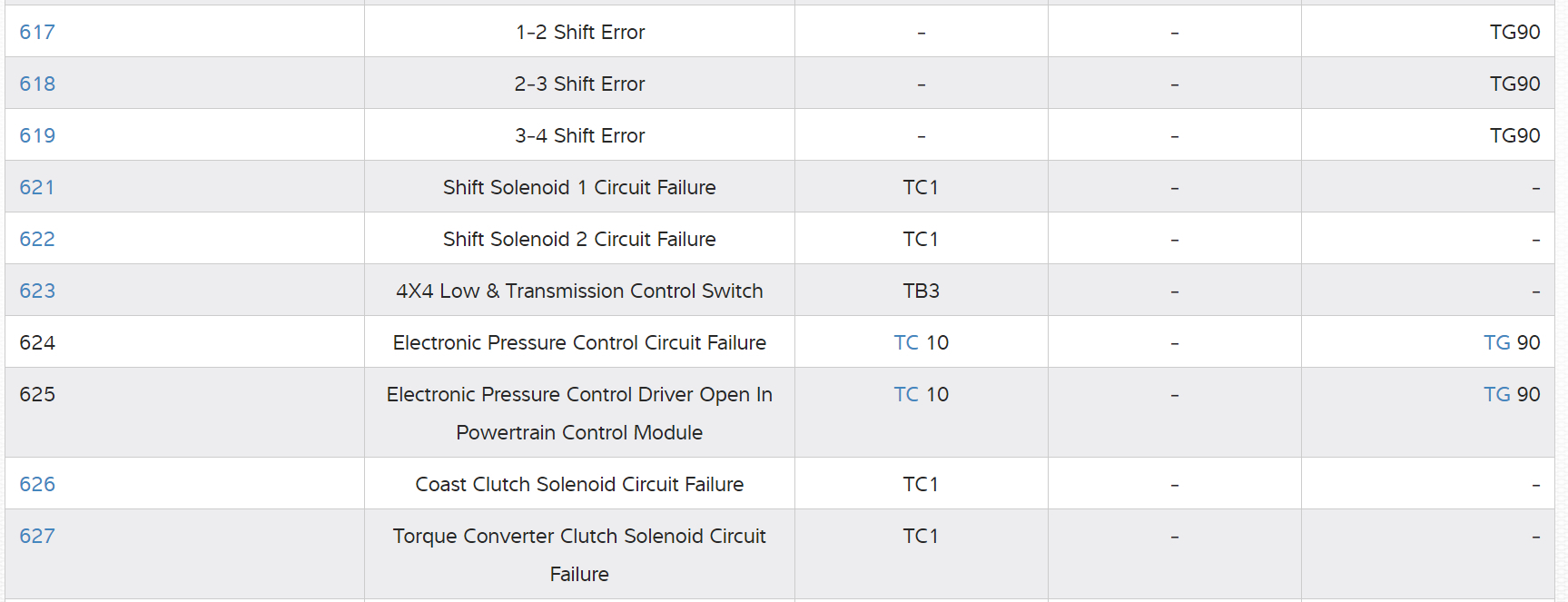The height and width of the screenshot is (602, 1568).
Task: Click the 618 code link
Action: pyautogui.click(x=37, y=84)
